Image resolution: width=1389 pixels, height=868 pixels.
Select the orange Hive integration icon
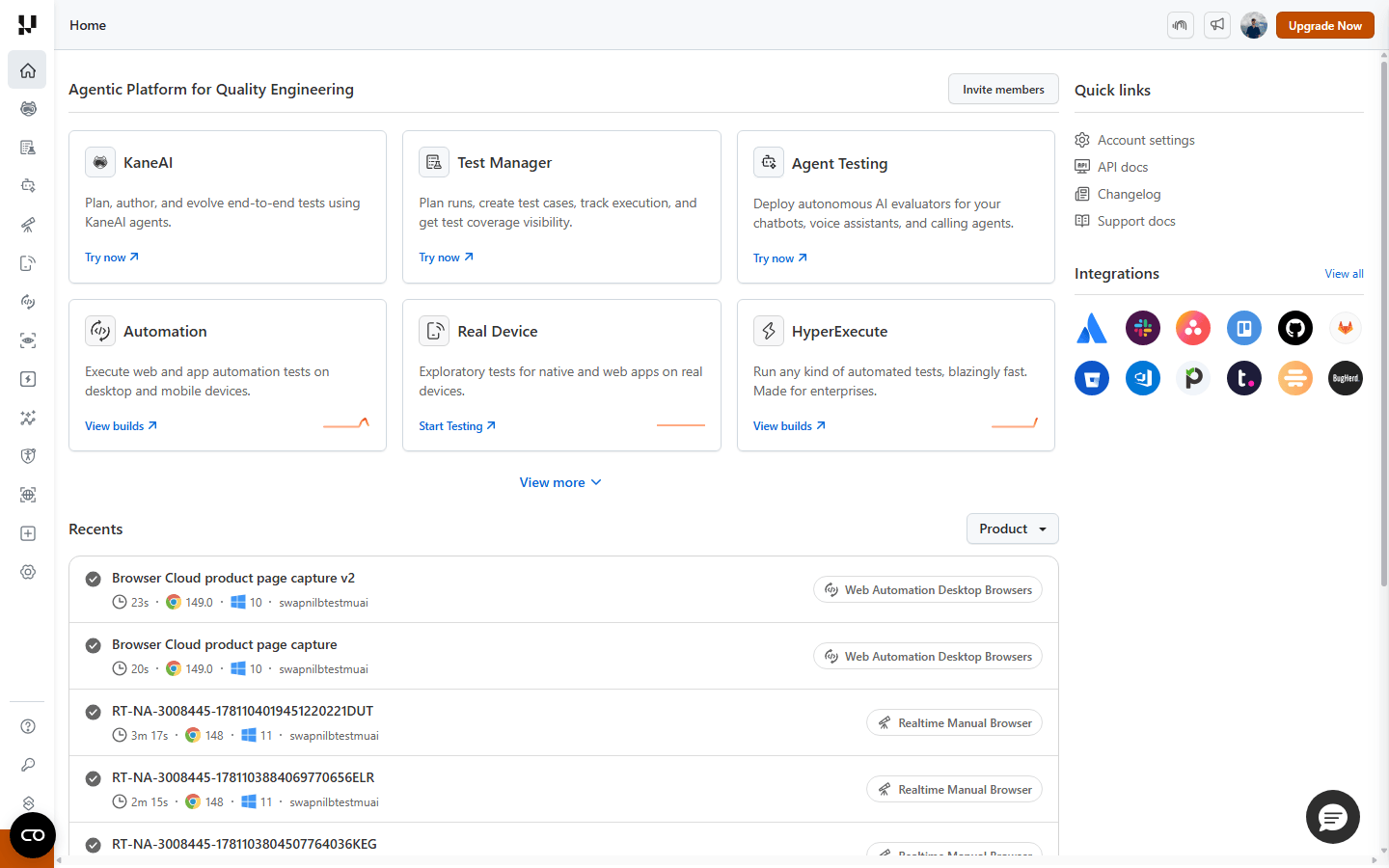(x=1295, y=378)
